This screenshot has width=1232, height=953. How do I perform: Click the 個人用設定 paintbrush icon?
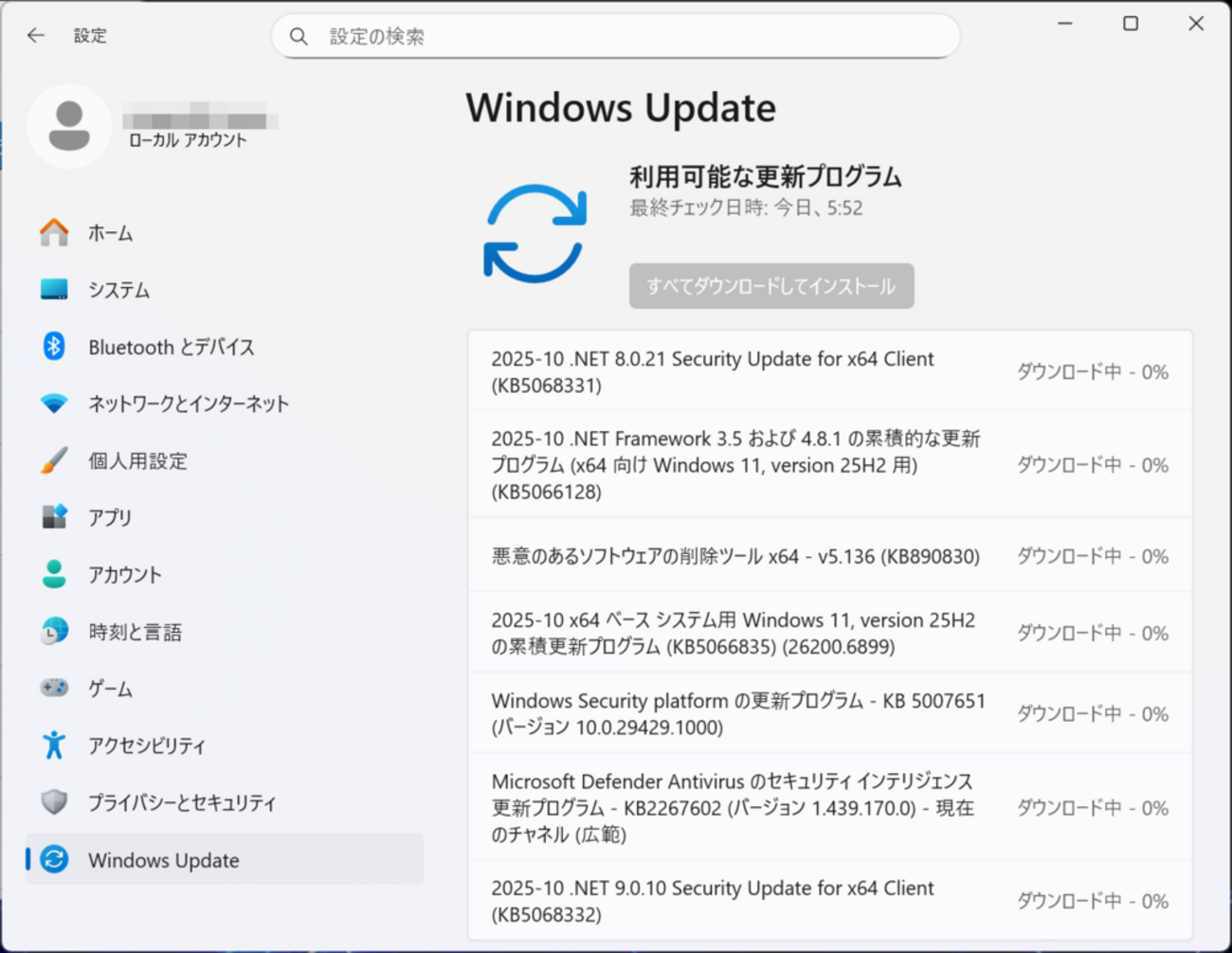(54, 460)
